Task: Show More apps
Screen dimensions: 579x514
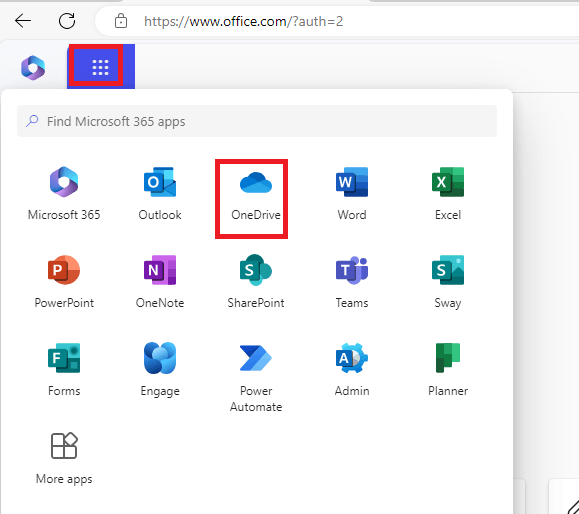Action: click(x=64, y=458)
